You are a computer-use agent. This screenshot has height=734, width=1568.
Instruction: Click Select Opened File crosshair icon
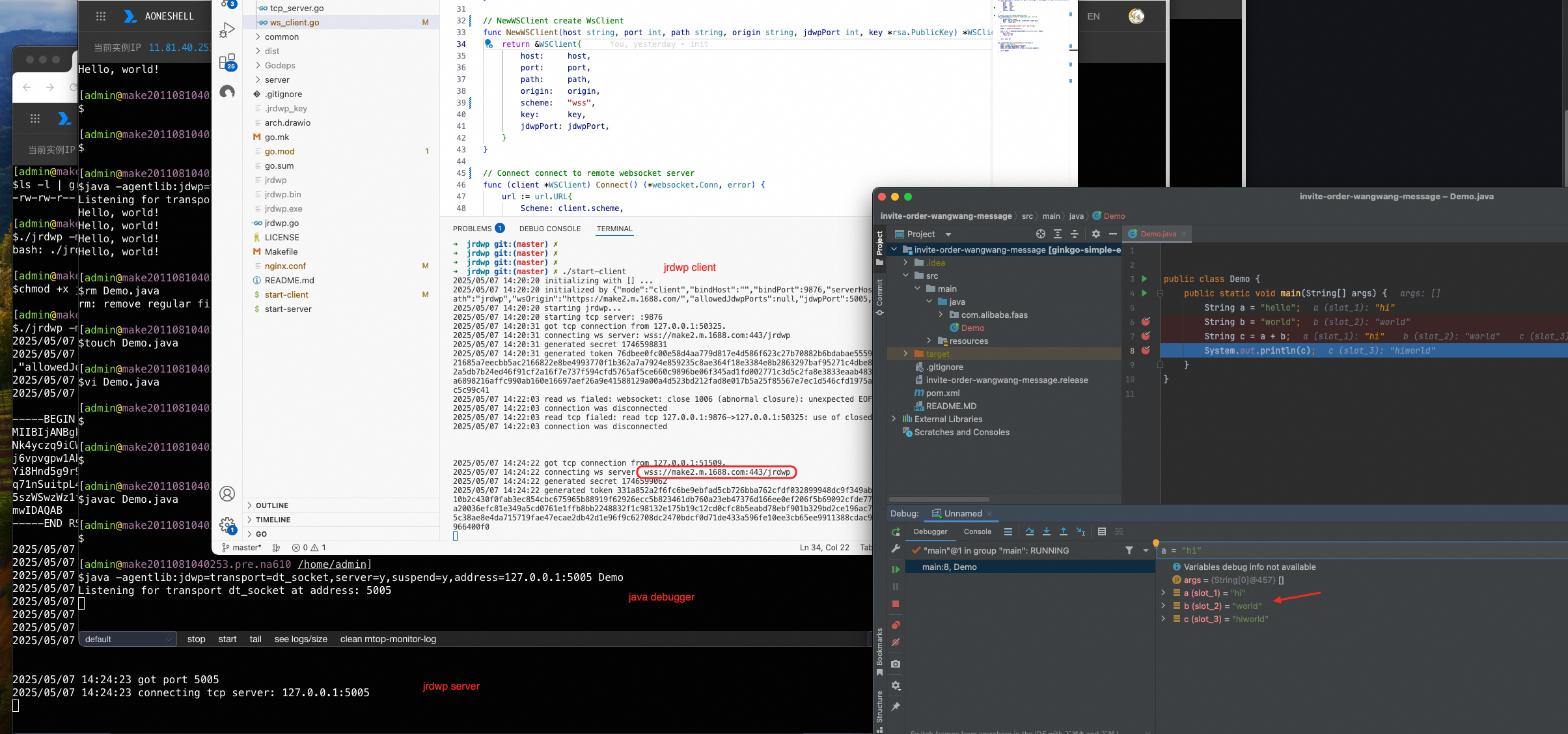click(1040, 234)
